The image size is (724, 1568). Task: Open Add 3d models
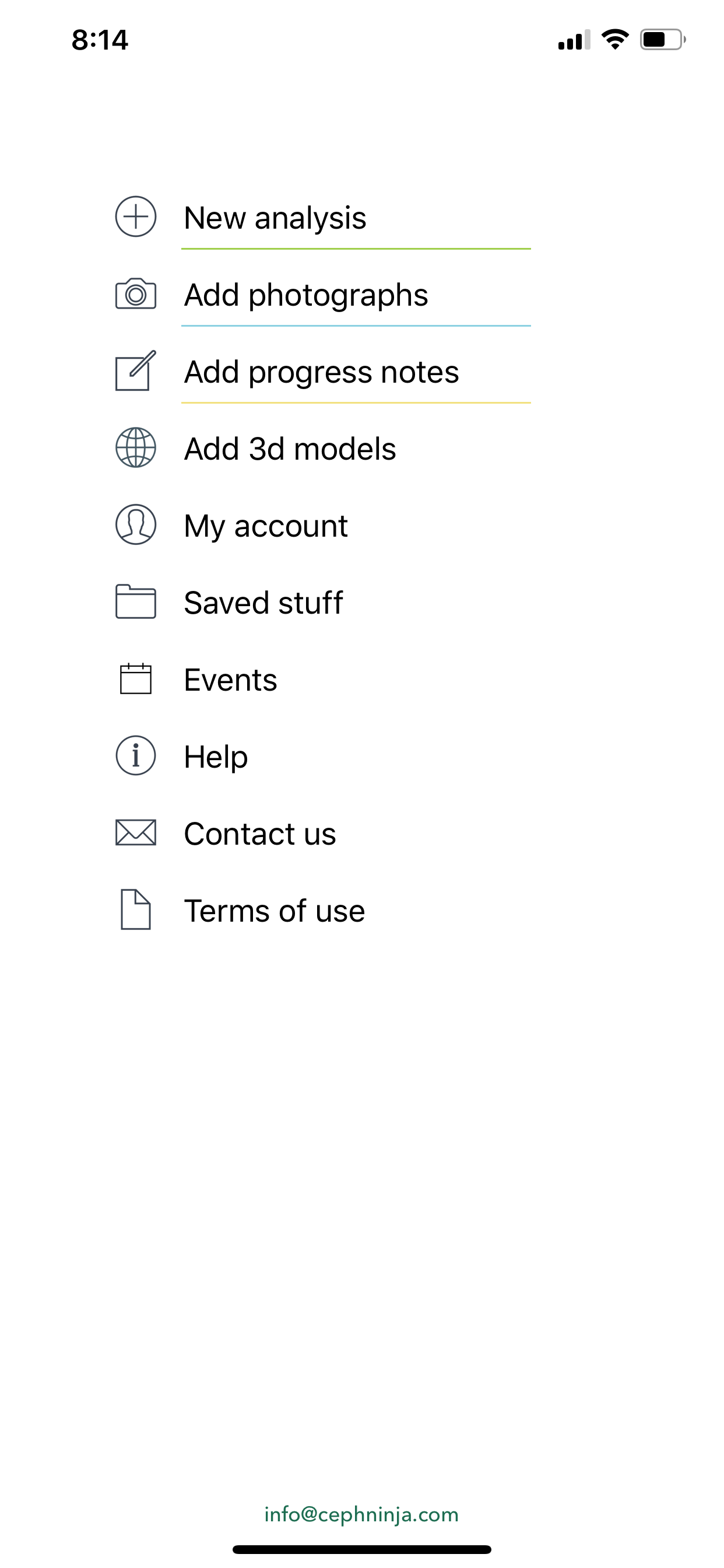290,449
